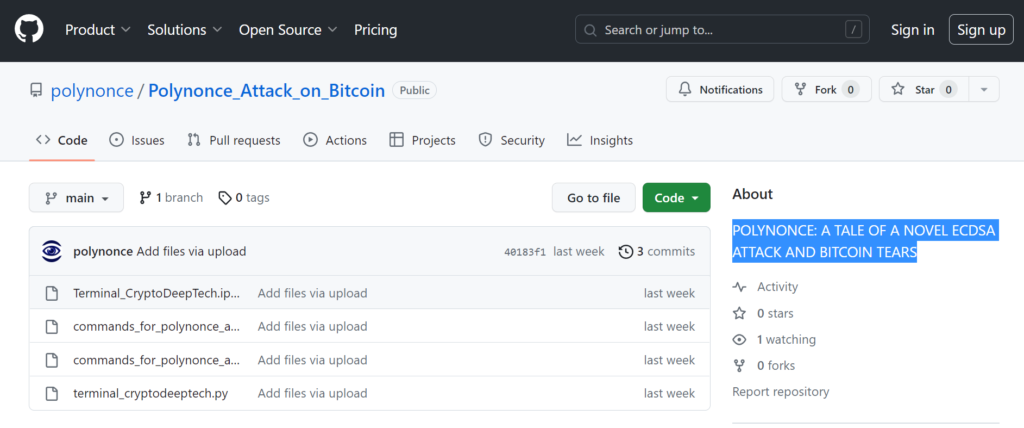Expand the main branch selector
Screen dimensions: 1024x428
tap(76, 198)
